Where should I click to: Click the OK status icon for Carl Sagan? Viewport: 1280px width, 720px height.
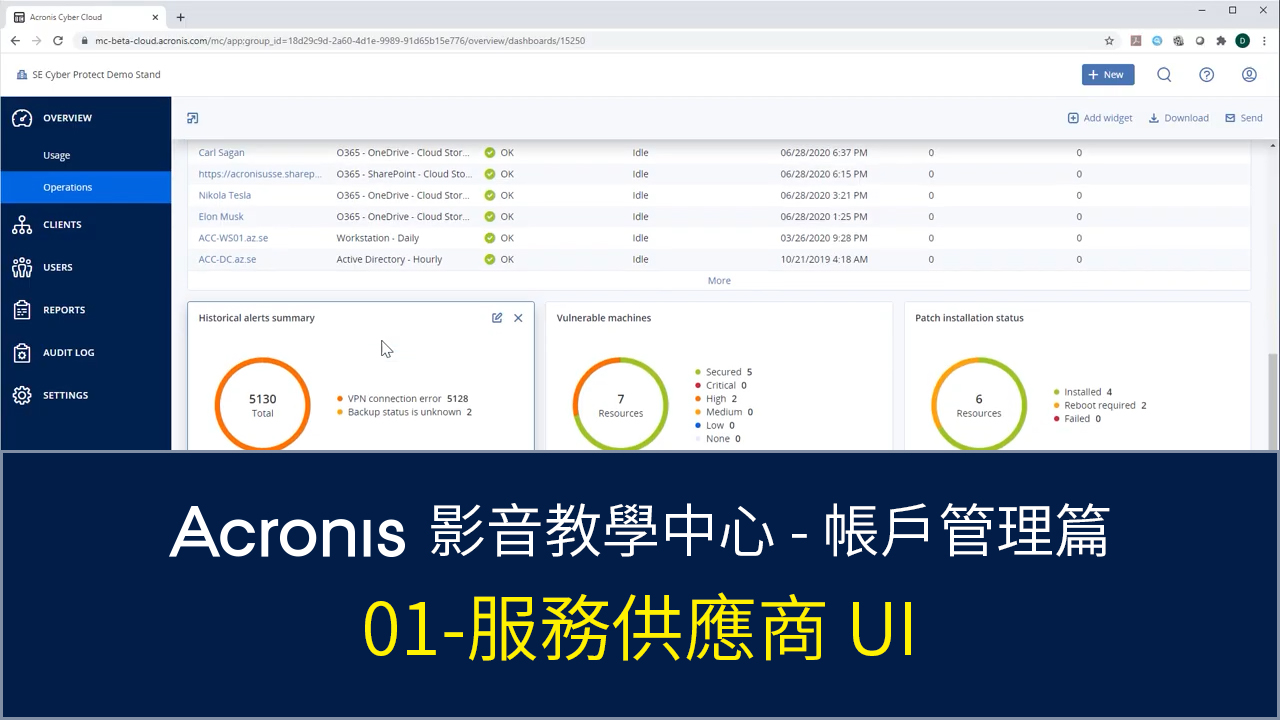490,153
